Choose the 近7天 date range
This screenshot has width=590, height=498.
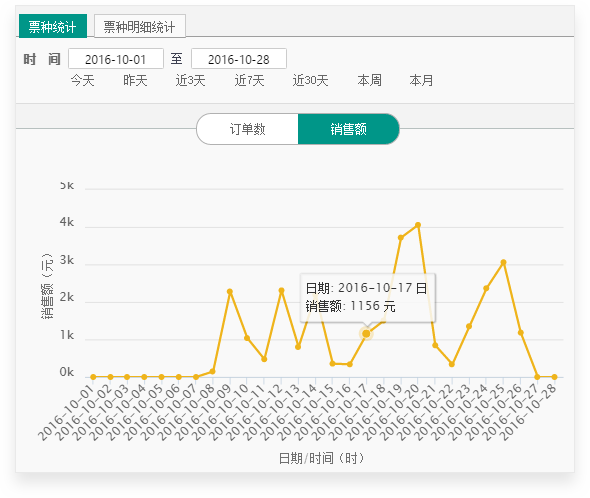tap(249, 80)
